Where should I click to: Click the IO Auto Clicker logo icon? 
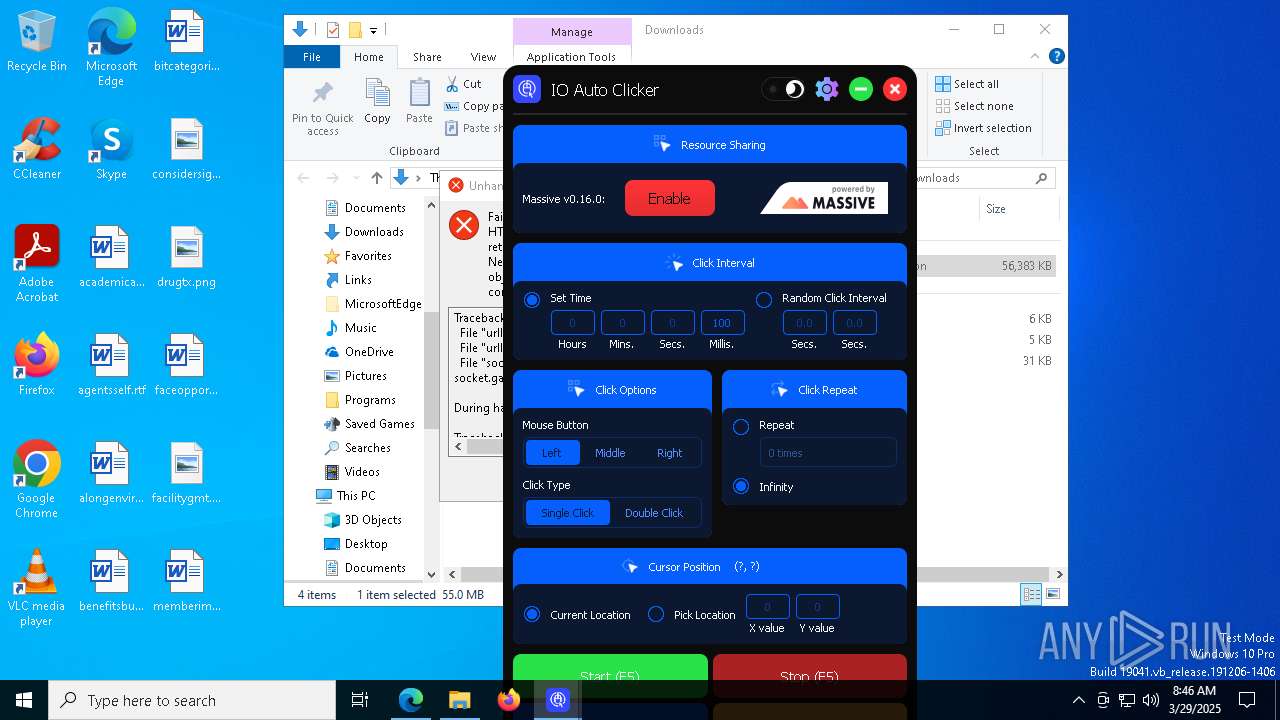527,89
